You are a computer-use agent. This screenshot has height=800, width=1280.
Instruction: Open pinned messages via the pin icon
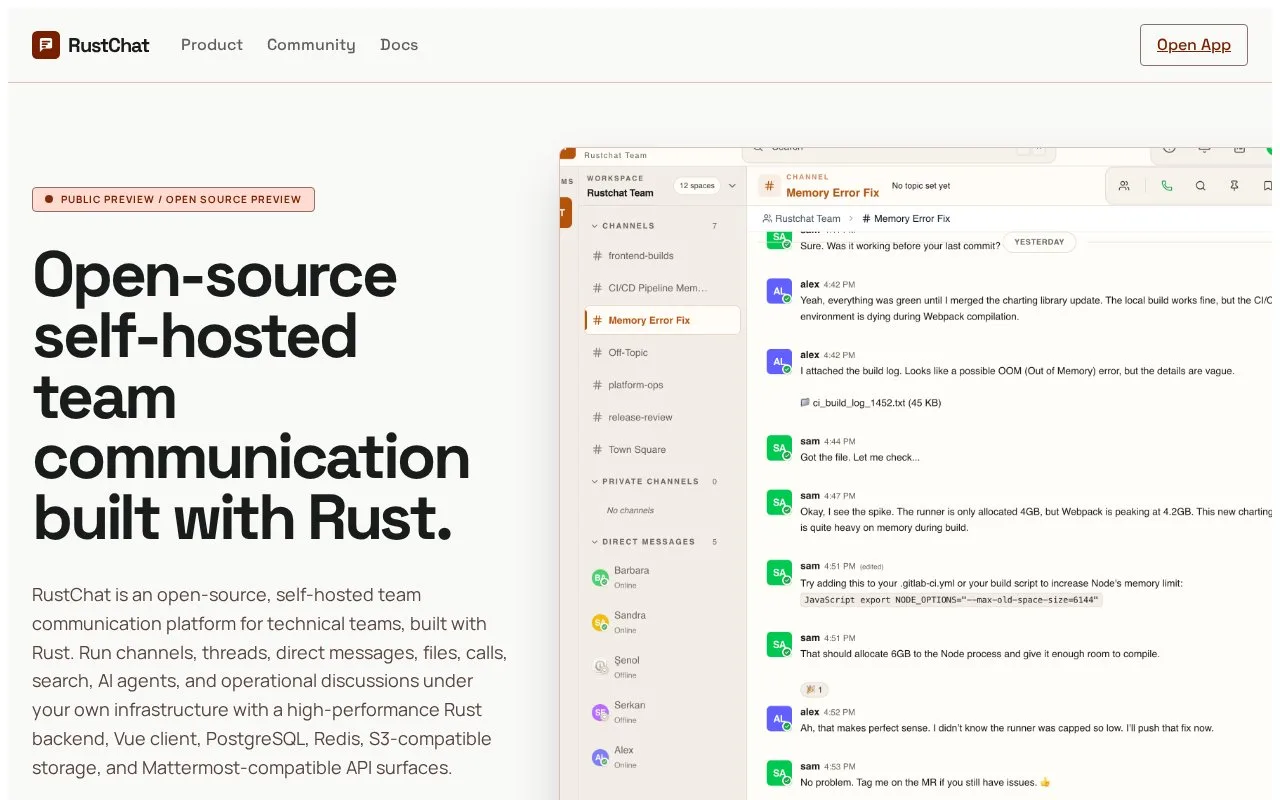[x=1235, y=185]
